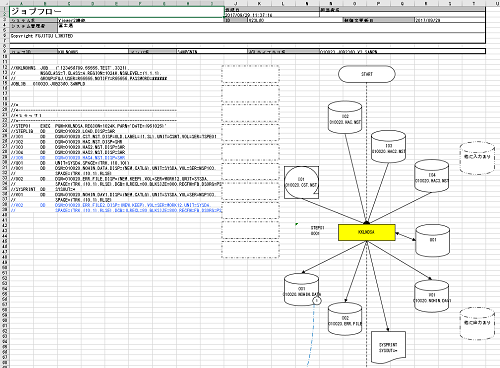Select the O02 ERR.FILE cylinder shape
500x368 pixels.
point(345,319)
